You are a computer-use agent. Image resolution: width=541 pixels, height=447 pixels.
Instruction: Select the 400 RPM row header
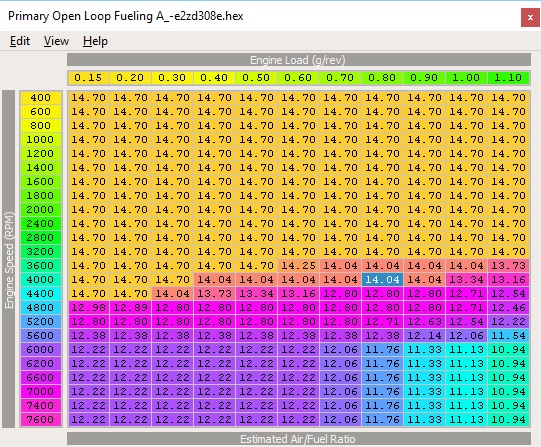coord(41,98)
